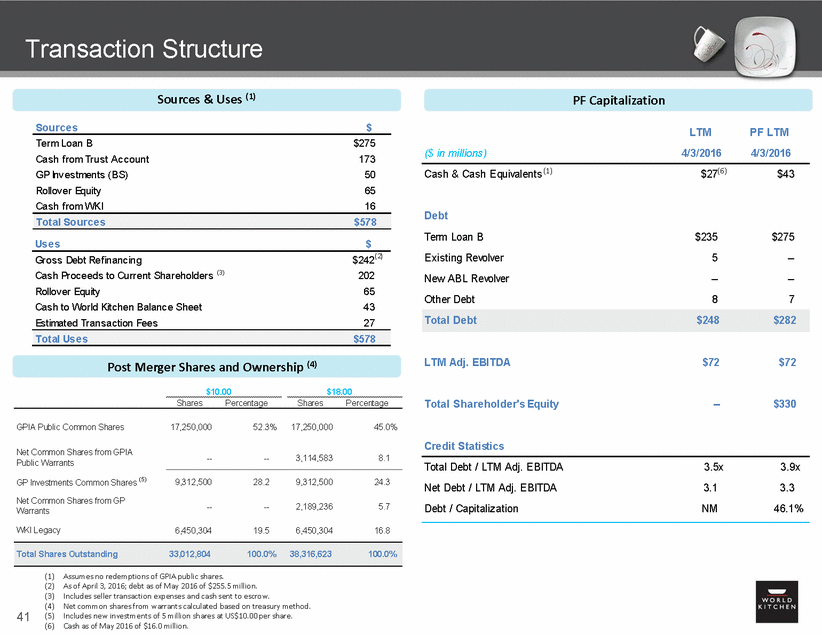Click the $10.00 share price column heading

pos(219,392)
